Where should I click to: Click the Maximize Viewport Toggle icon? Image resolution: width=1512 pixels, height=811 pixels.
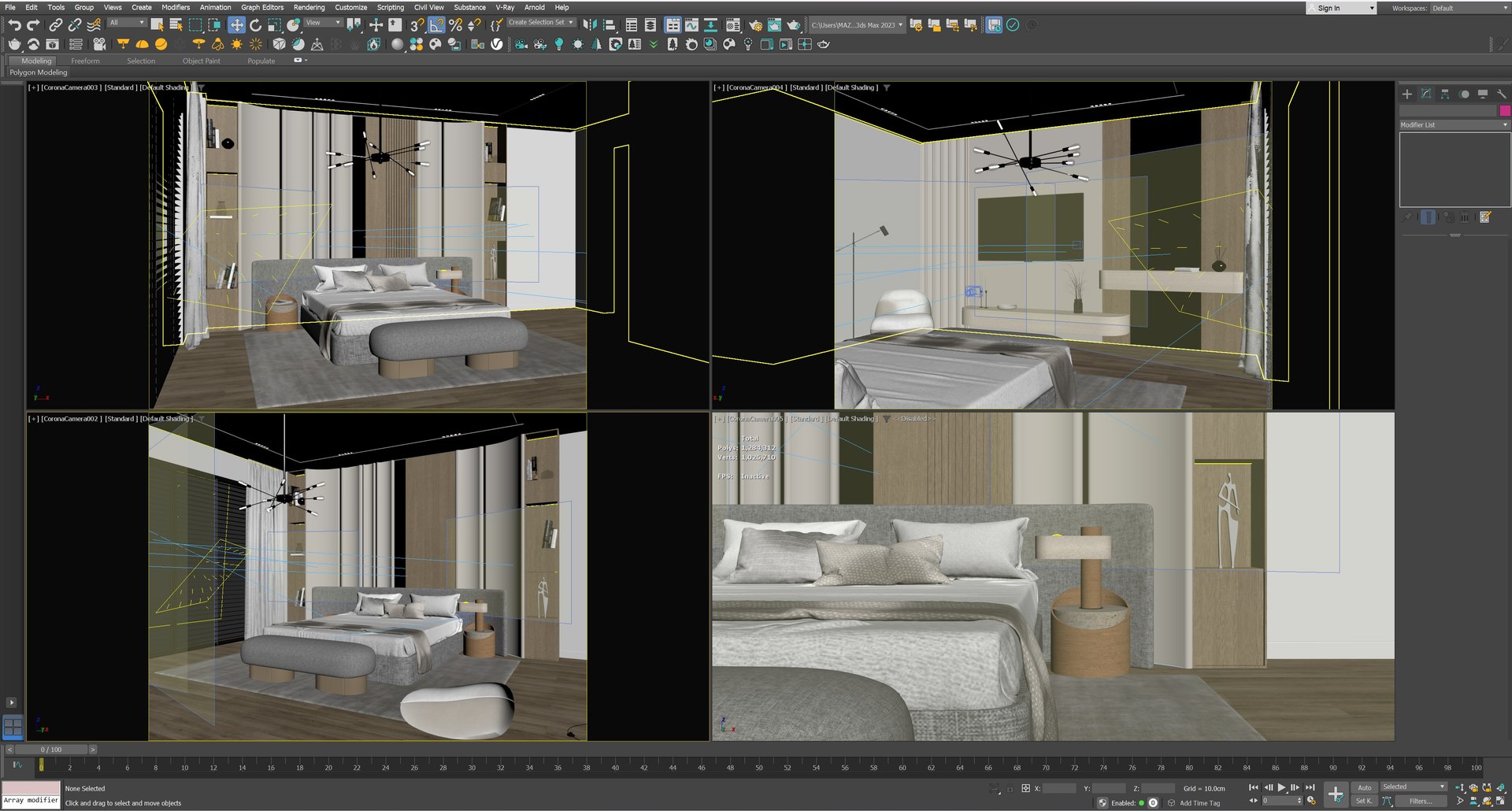[x=1501, y=801]
